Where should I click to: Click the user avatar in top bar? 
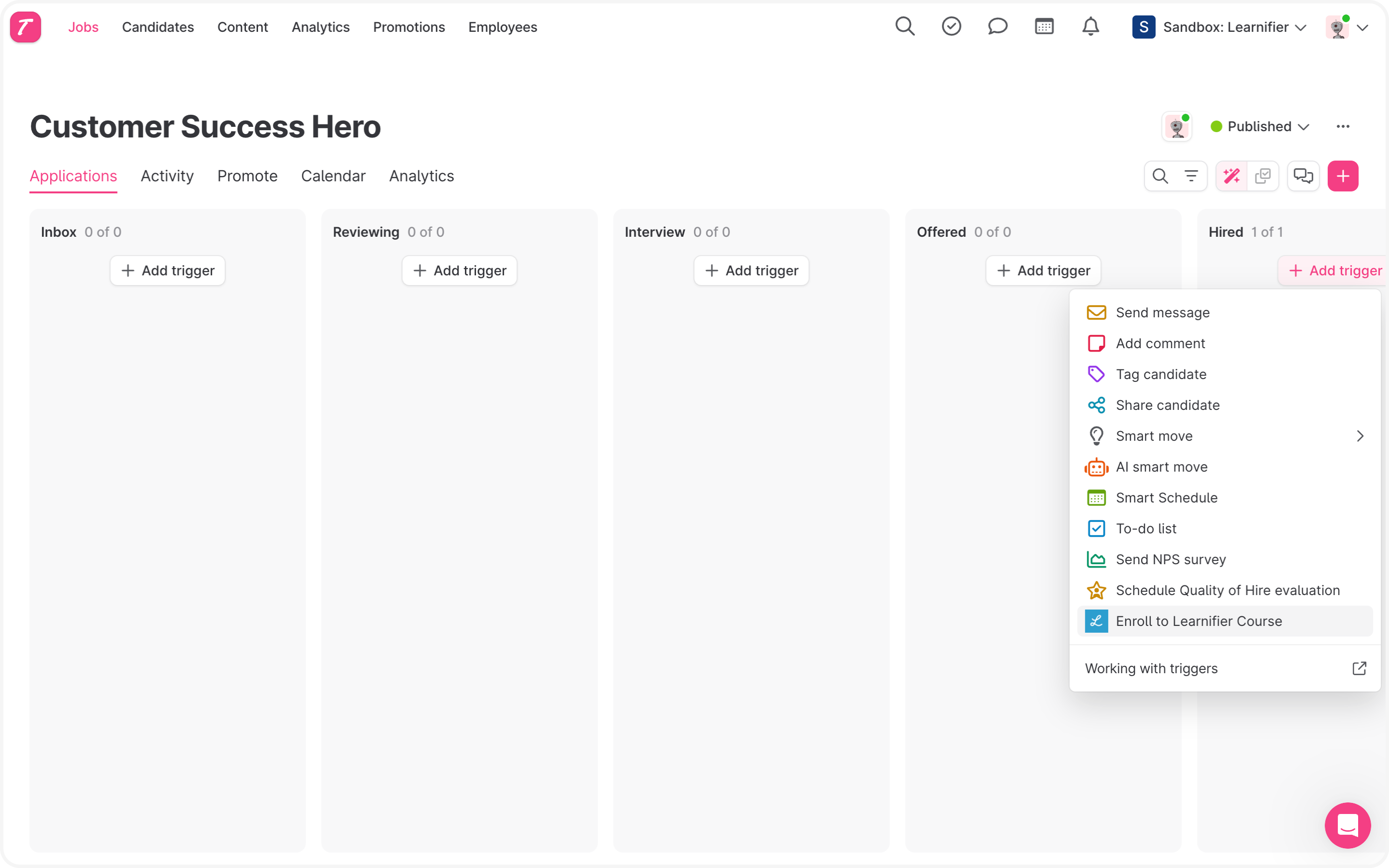pos(1338,27)
